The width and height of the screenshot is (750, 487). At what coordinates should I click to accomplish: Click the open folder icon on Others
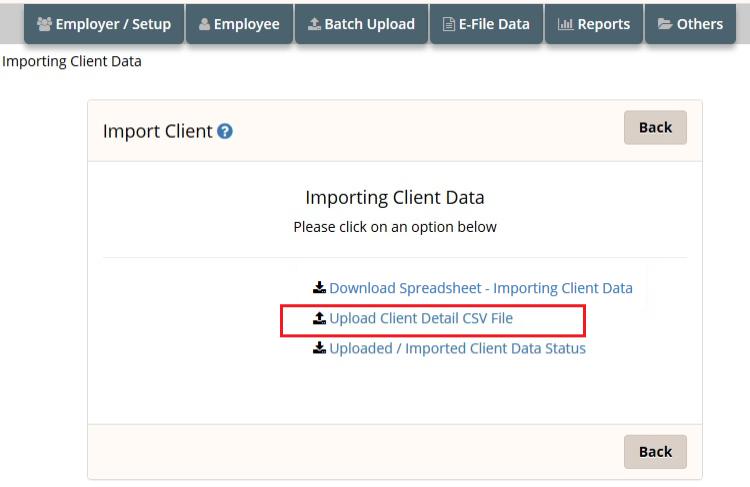coord(665,24)
